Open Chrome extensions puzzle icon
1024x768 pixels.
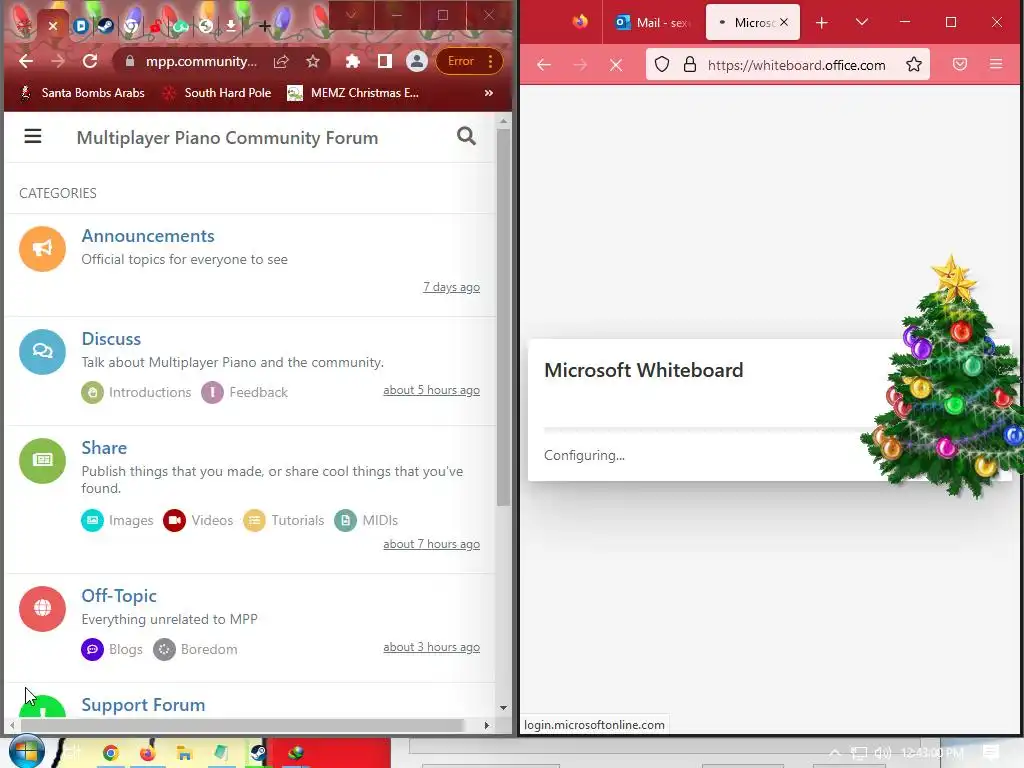click(x=353, y=61)
